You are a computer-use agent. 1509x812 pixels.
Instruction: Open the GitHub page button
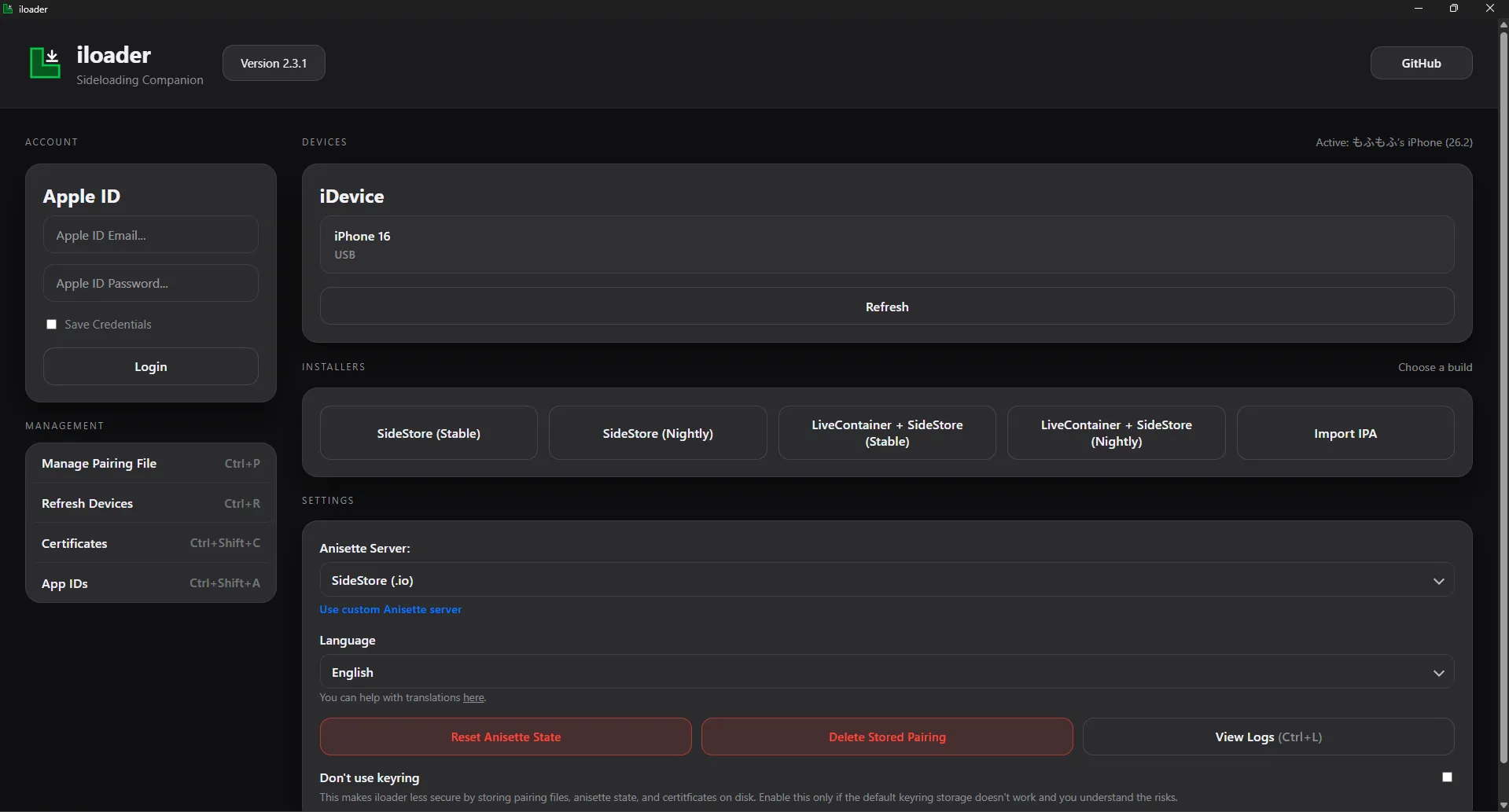[x=1421, y=63]
